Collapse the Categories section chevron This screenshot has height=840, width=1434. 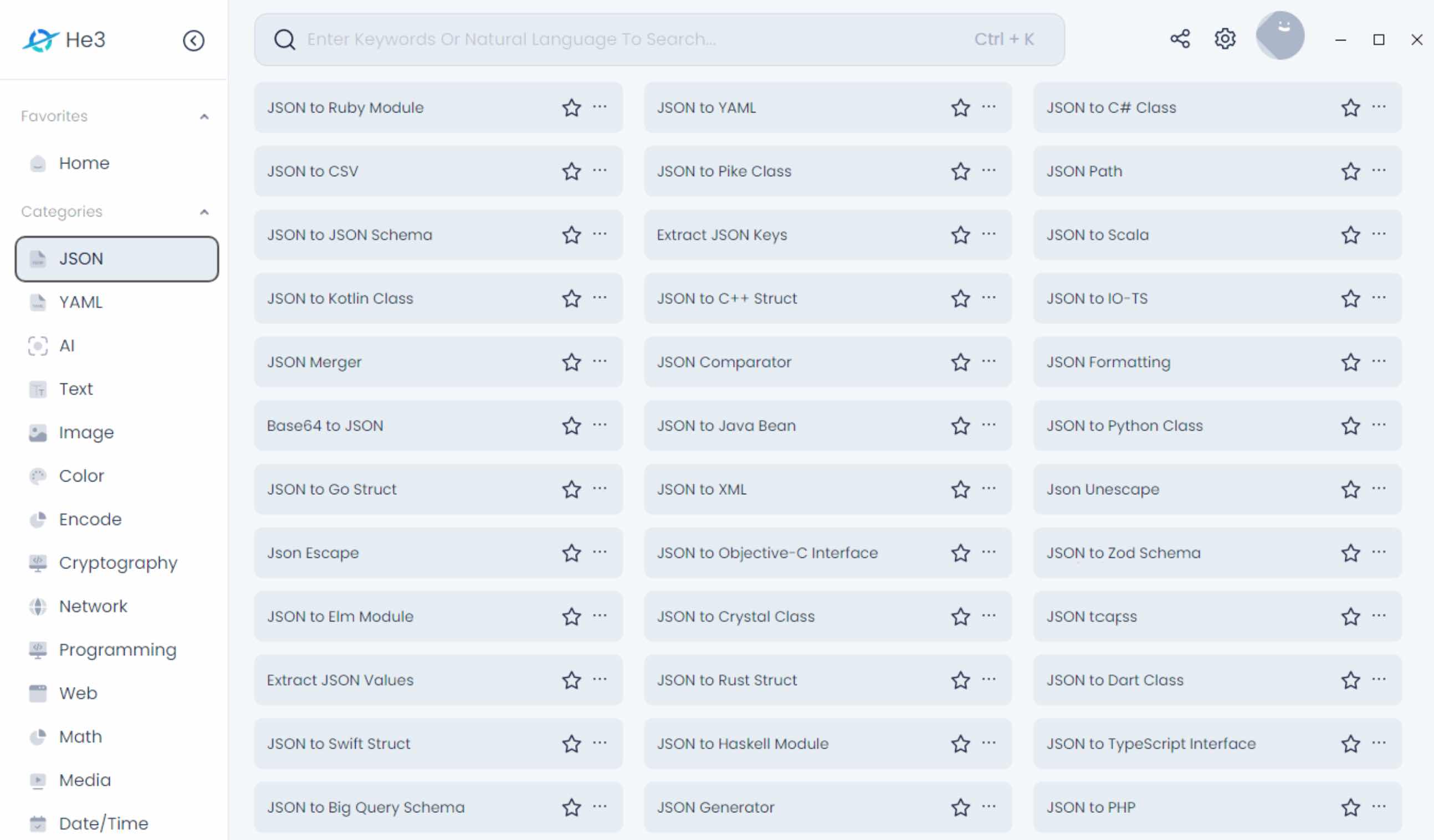[x=204, y=212]
